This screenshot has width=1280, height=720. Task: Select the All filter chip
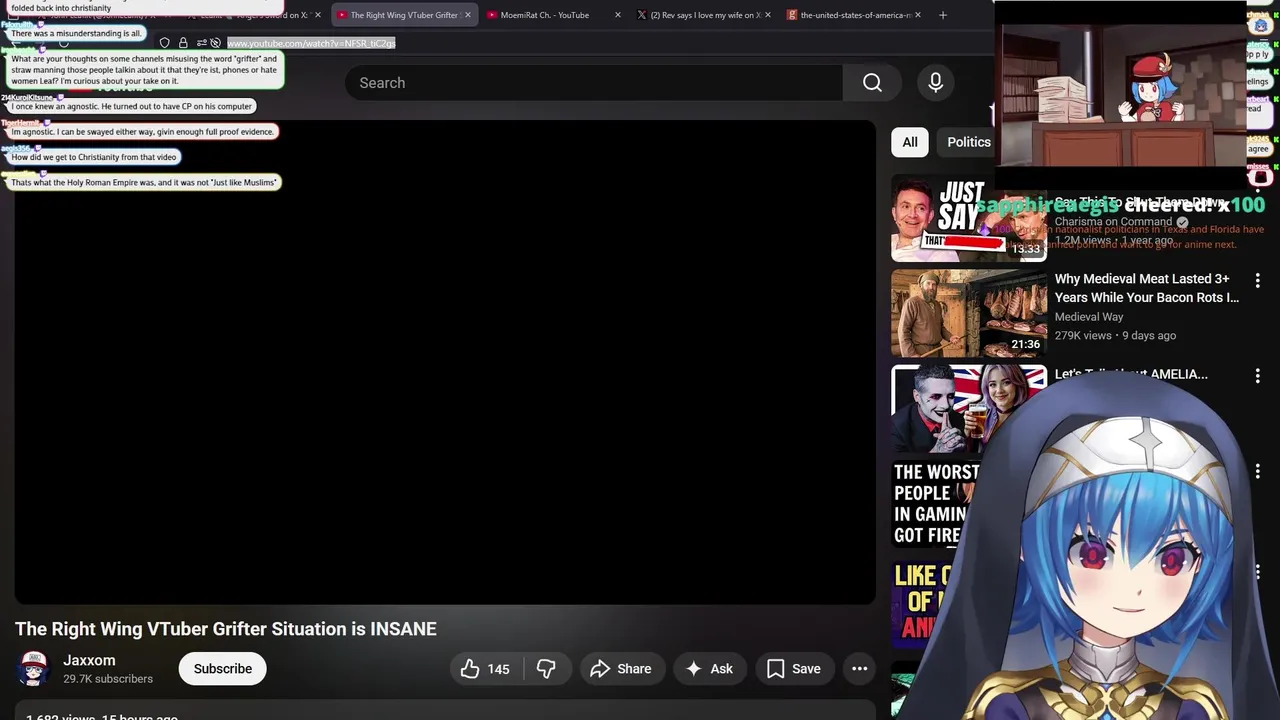click(910, 142)
